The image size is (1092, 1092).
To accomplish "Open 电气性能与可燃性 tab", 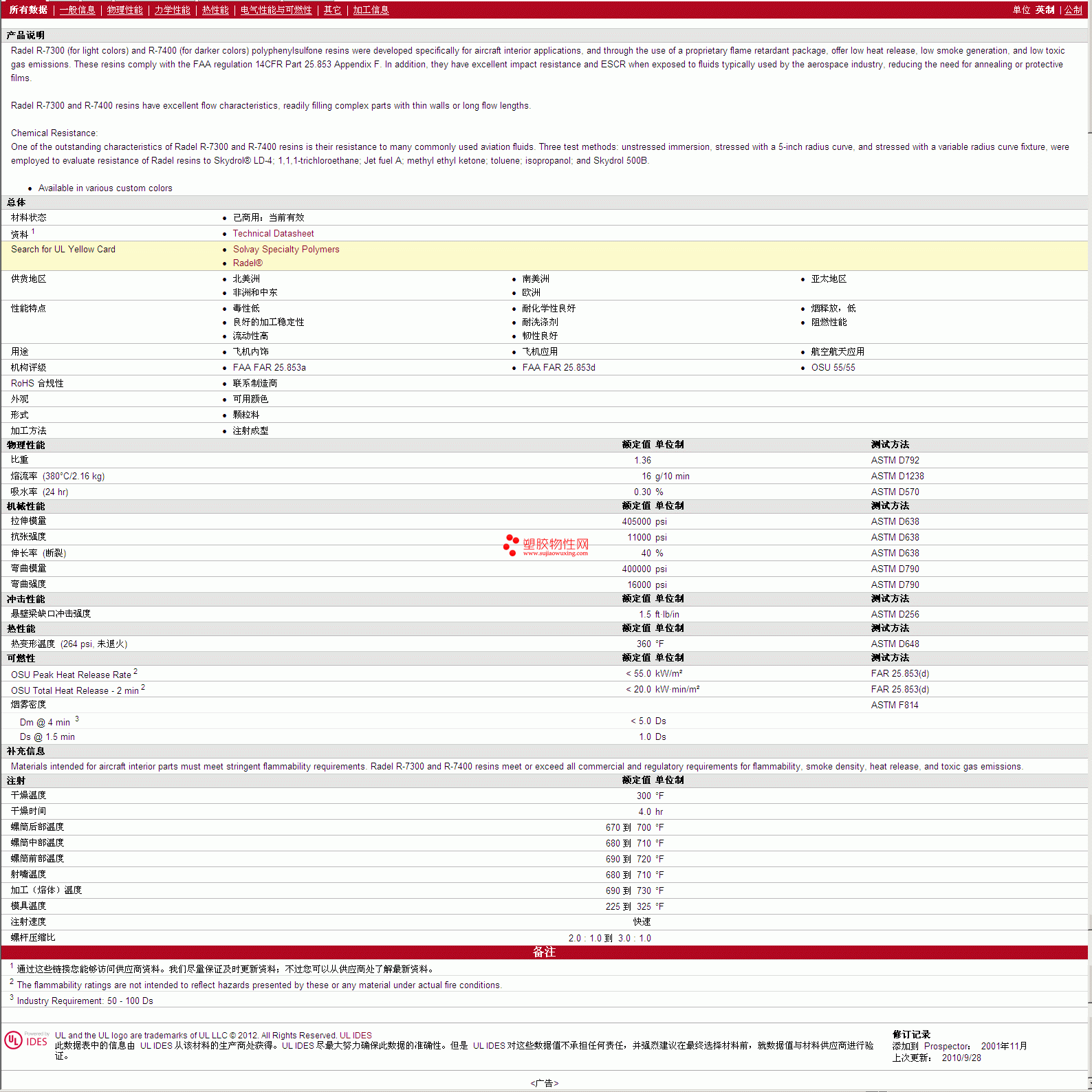I will coord(276,10).
